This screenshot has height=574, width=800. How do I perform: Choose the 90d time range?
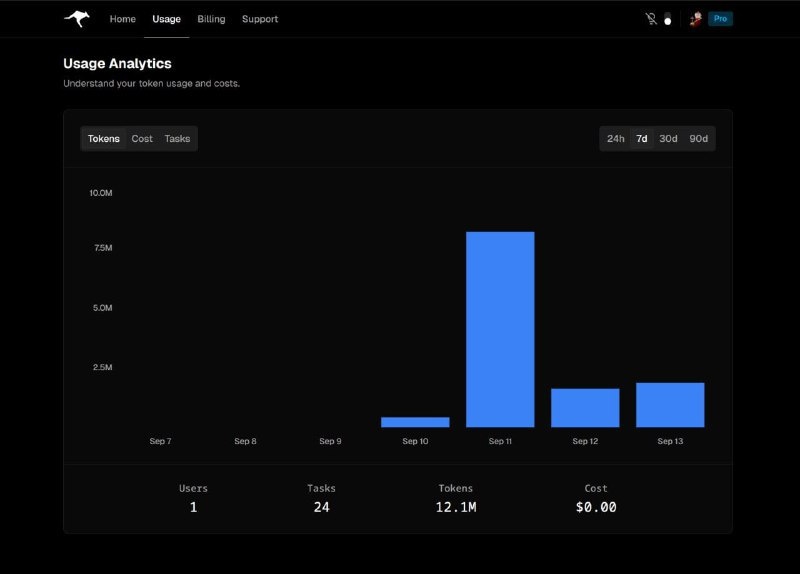pos(698,139)
